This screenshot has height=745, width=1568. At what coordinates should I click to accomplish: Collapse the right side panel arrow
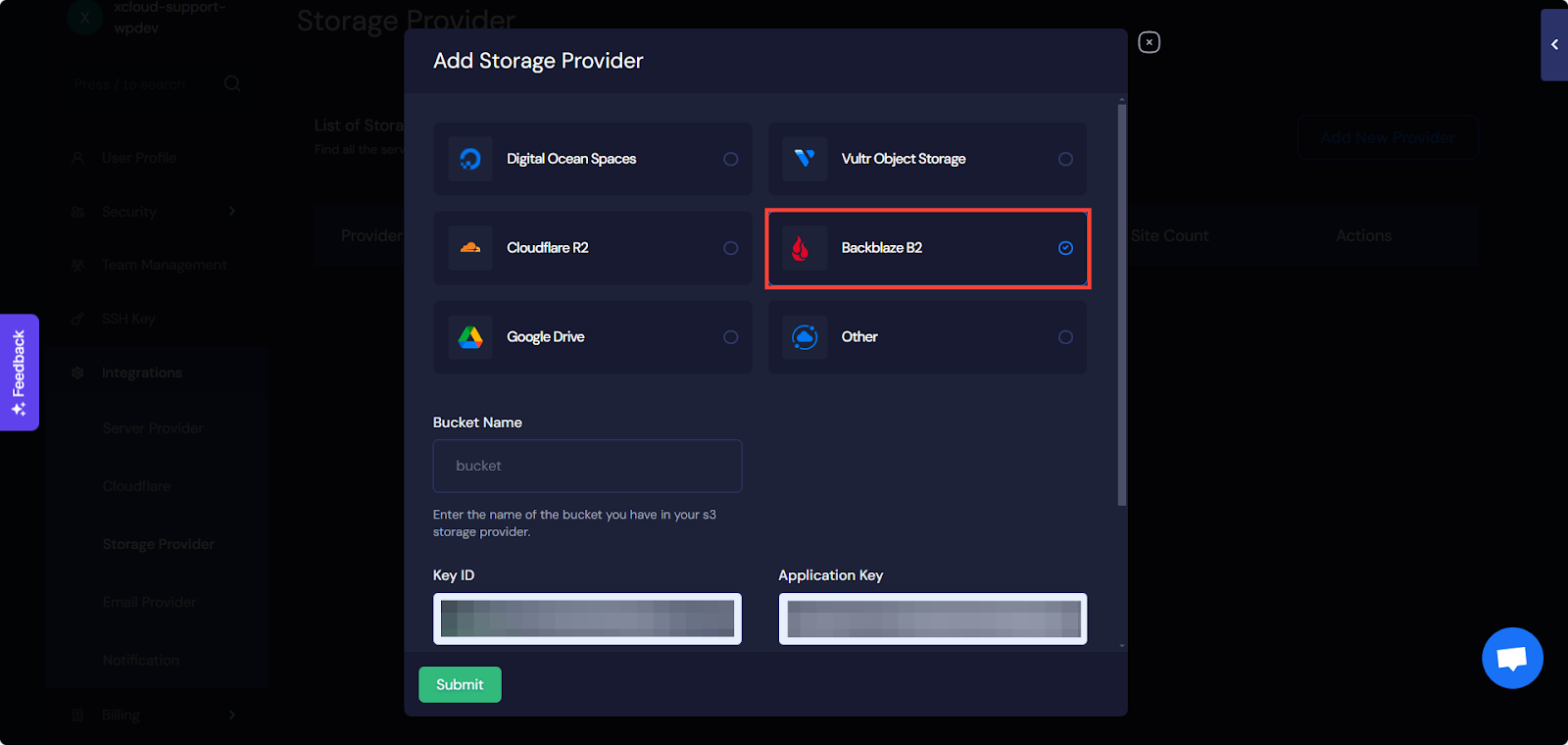[x=1554, y=45]
